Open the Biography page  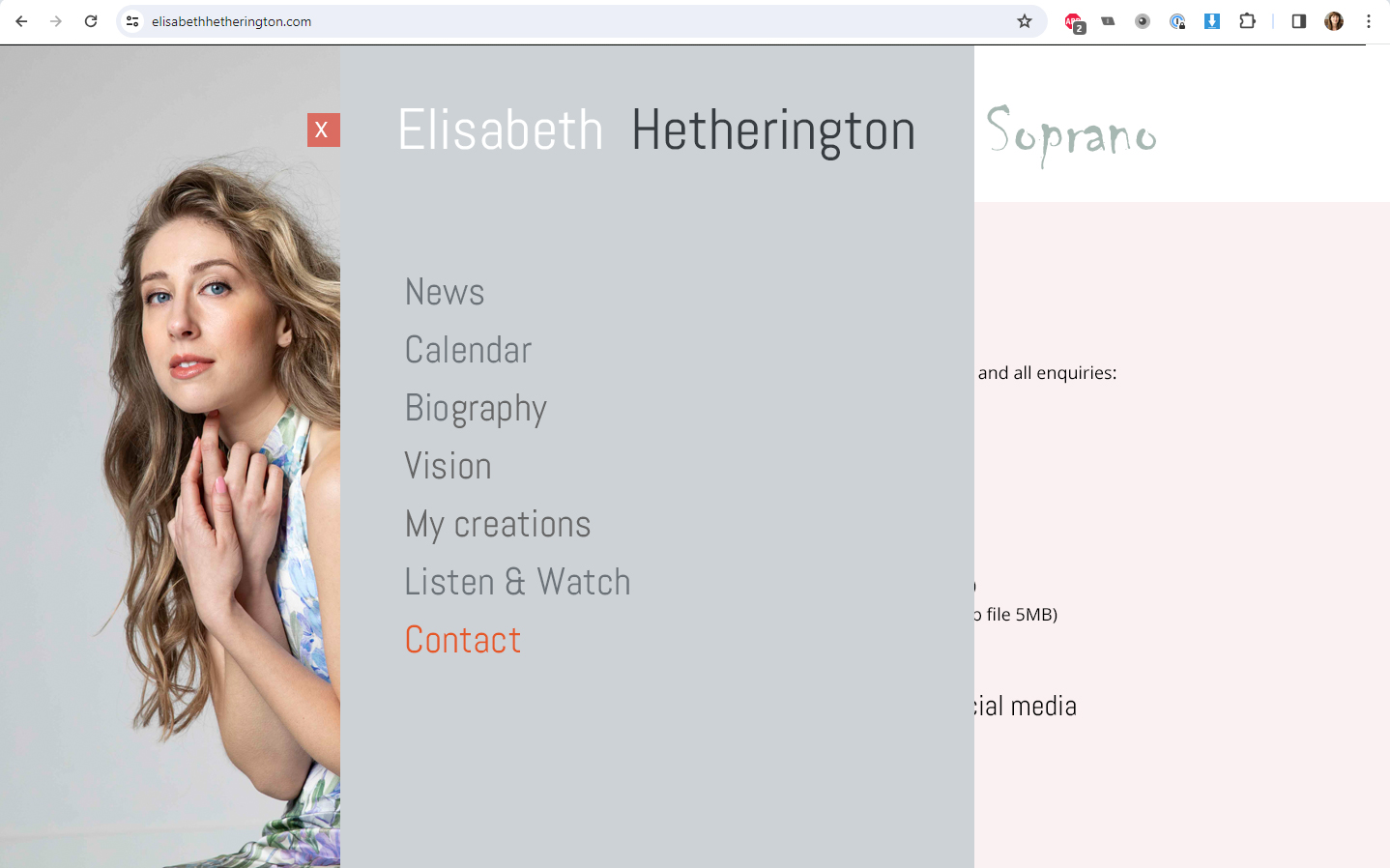point(476,408)
